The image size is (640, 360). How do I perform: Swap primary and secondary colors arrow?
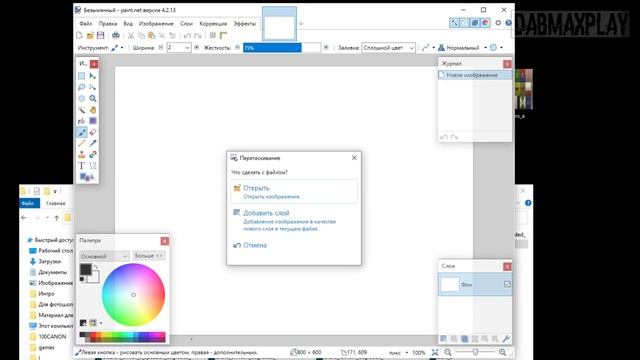[96, 266]
